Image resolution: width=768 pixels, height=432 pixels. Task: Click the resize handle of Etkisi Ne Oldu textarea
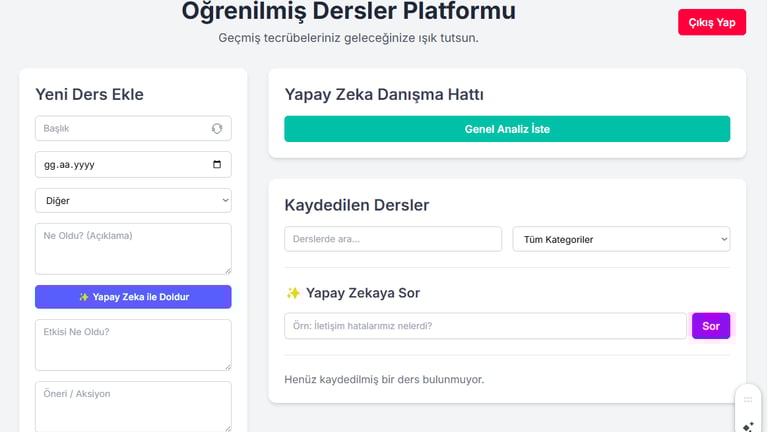tap(228, 367)
